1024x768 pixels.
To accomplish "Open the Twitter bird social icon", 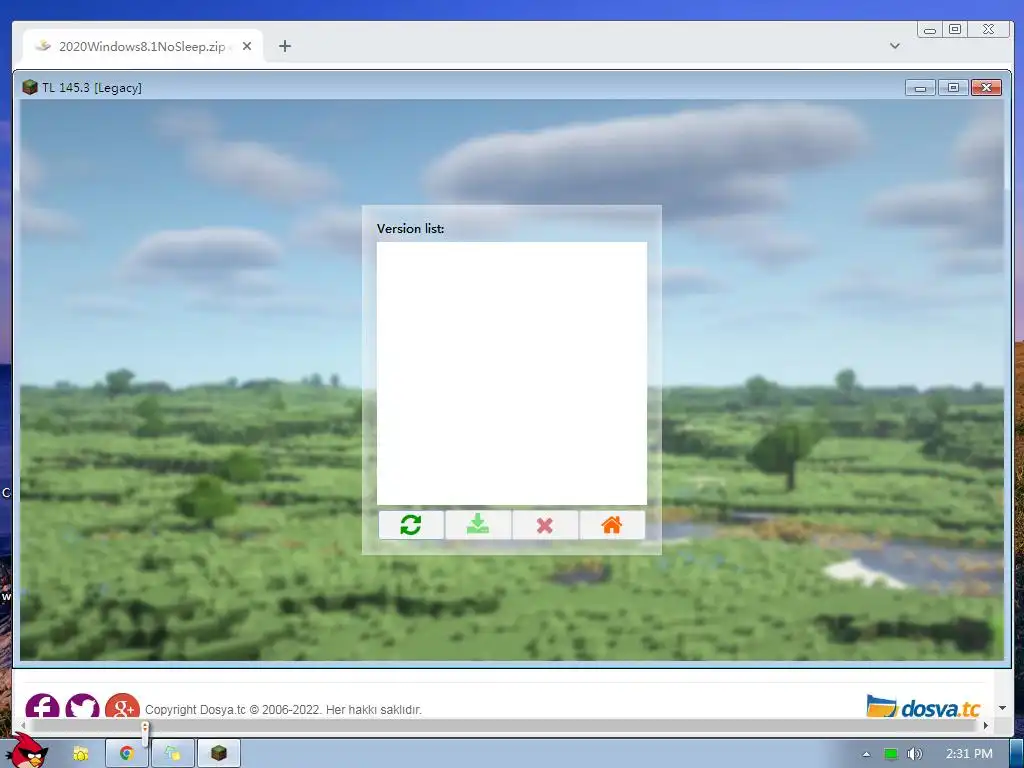I will point(82,705).
